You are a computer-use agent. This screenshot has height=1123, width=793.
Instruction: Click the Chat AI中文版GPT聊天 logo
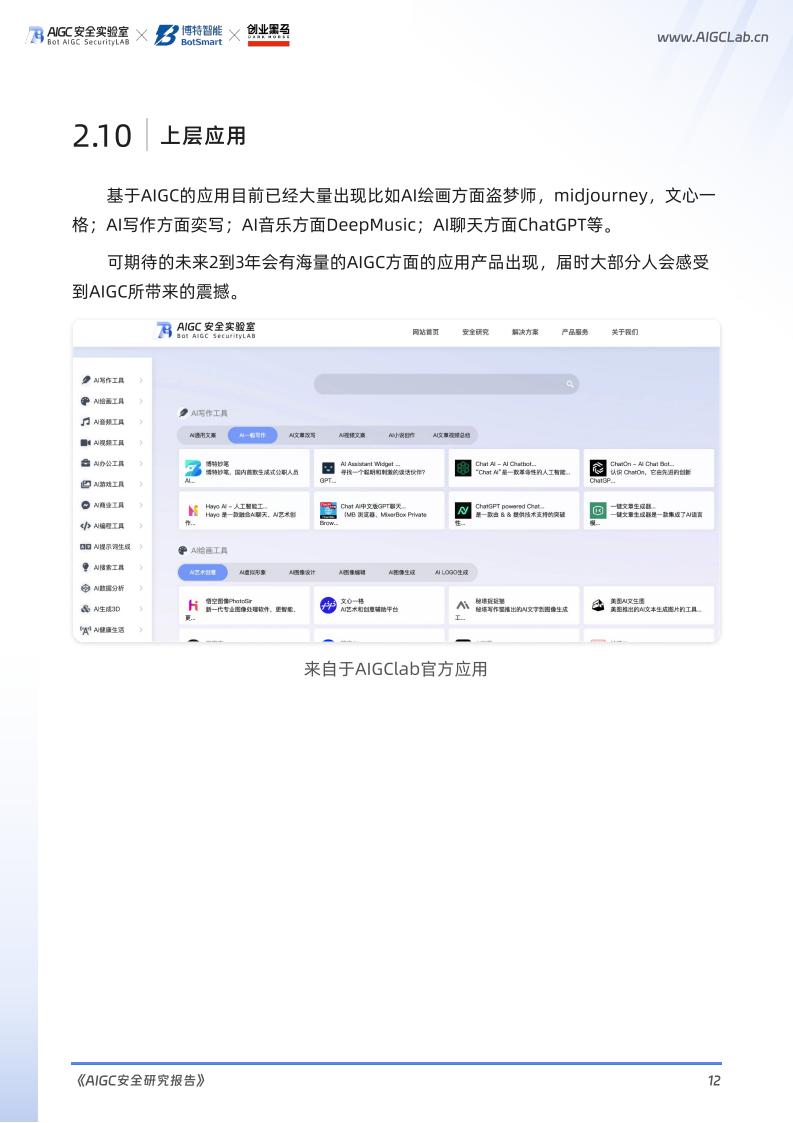click(328, 511)
